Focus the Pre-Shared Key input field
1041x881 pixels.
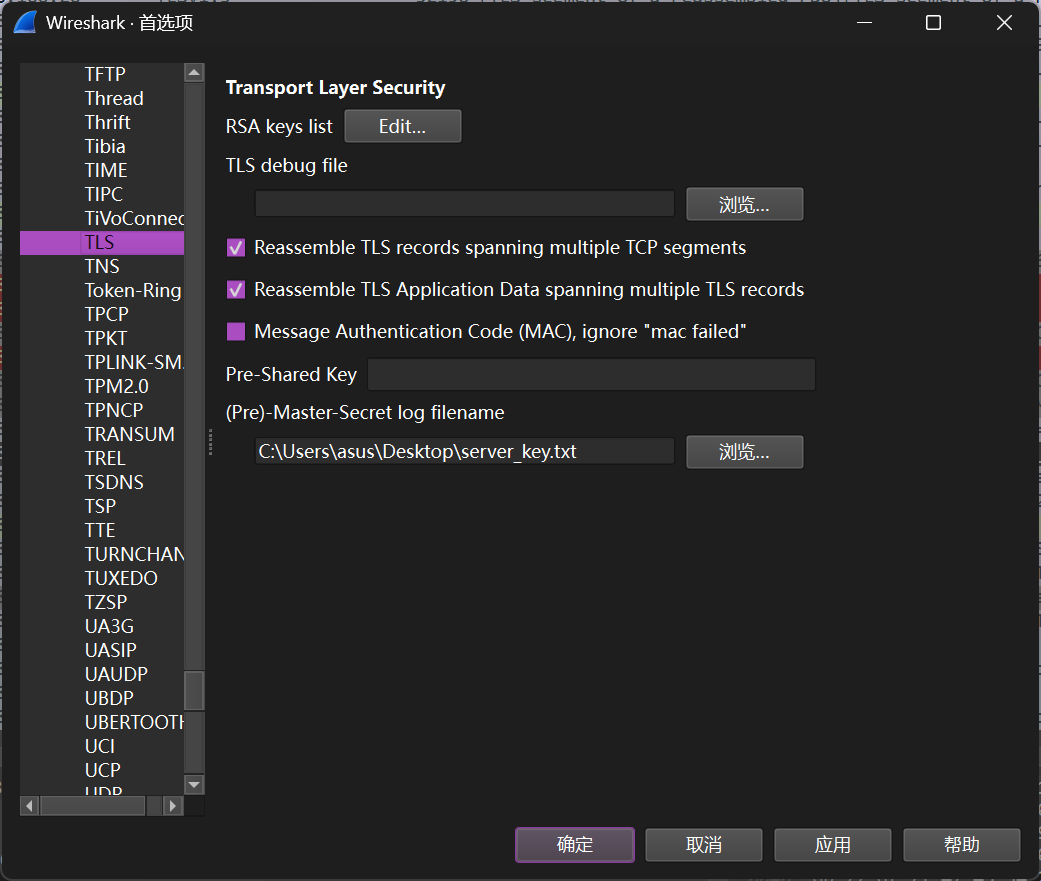(592, 374)
